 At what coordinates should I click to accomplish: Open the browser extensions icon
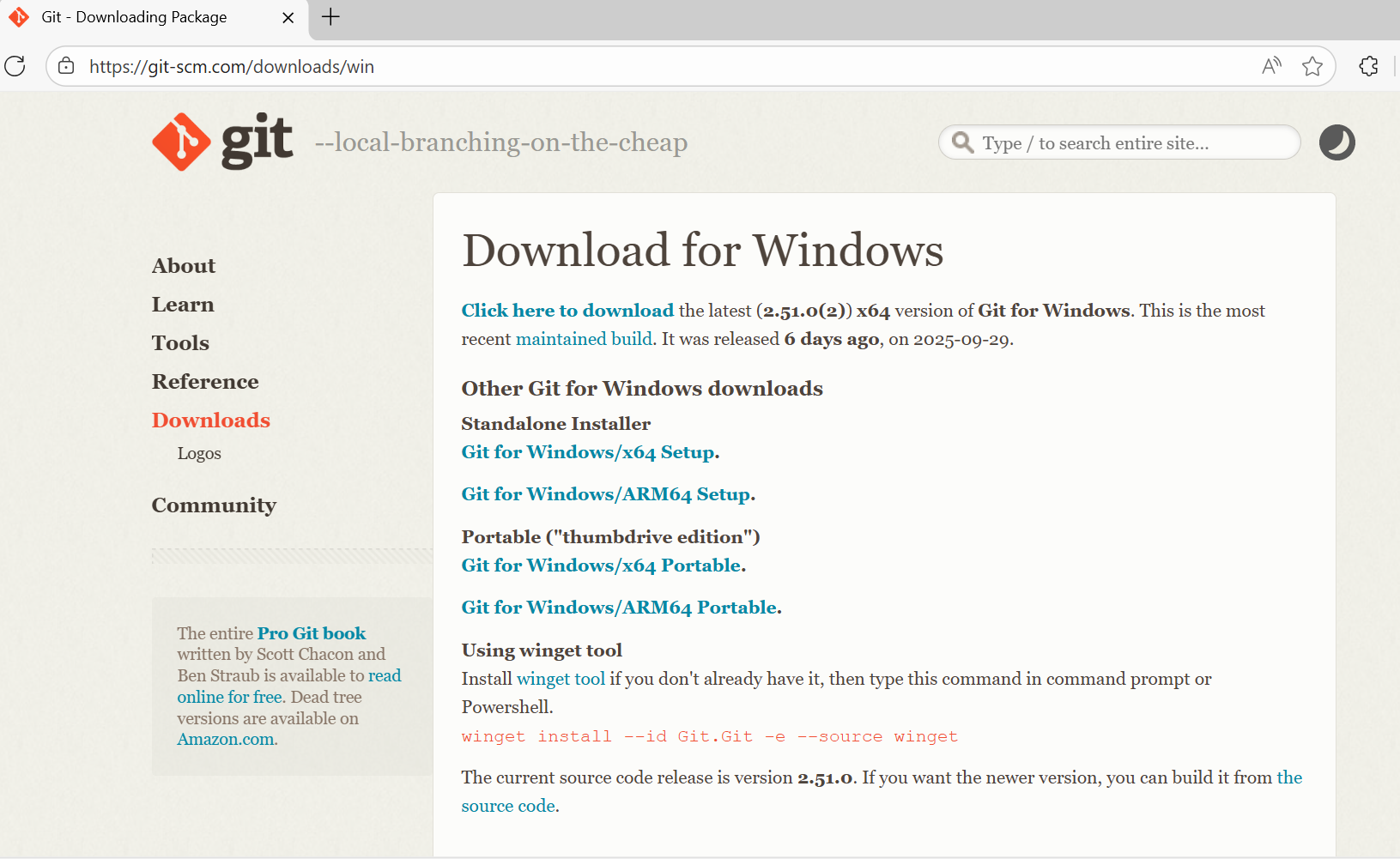(1368, 66)
